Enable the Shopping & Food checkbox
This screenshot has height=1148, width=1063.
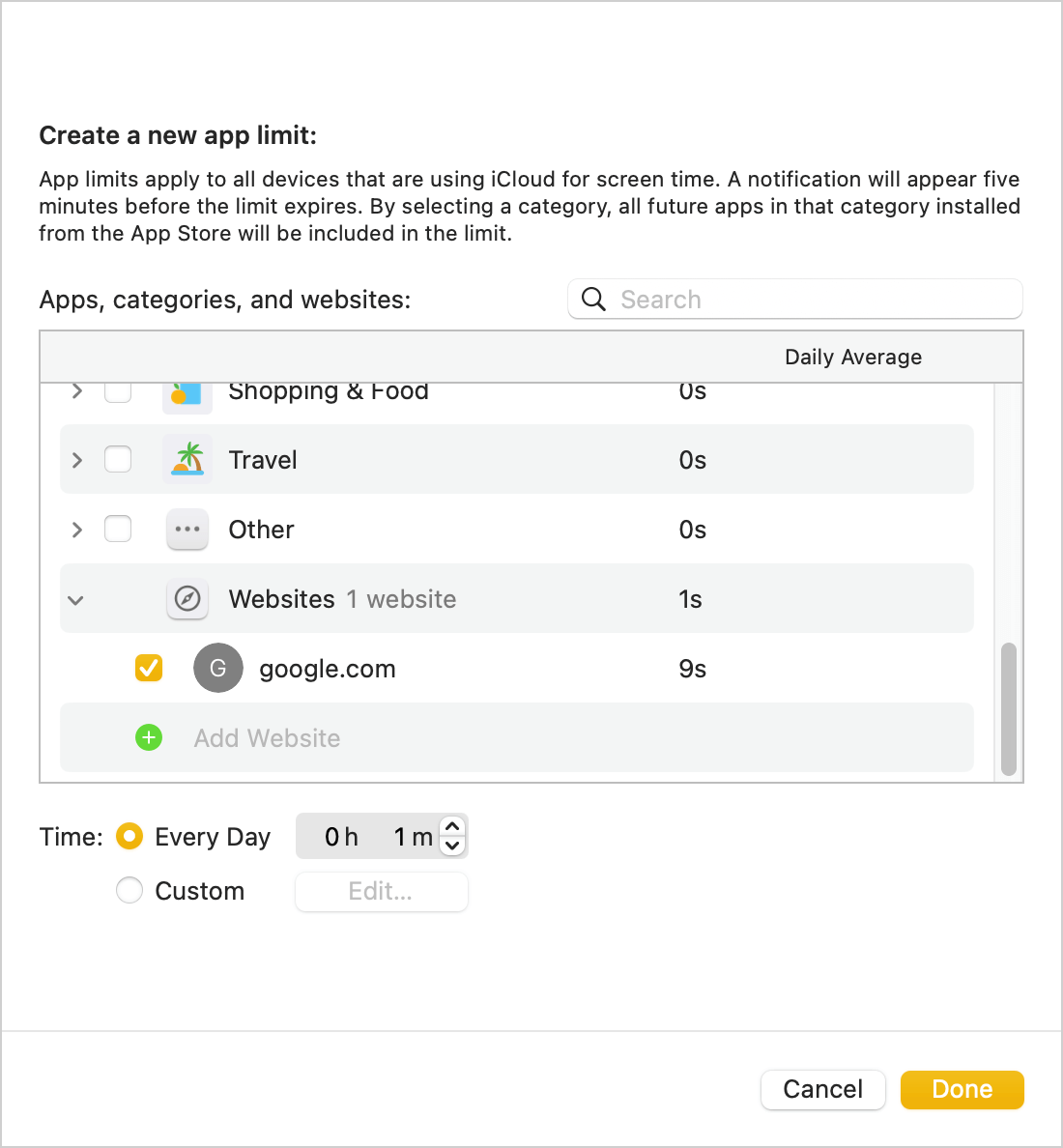click(x=117, y=391)
